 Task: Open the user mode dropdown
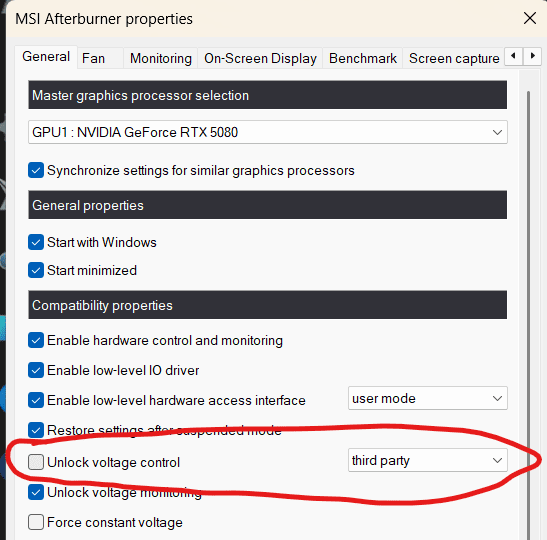(x=427, y=398)
